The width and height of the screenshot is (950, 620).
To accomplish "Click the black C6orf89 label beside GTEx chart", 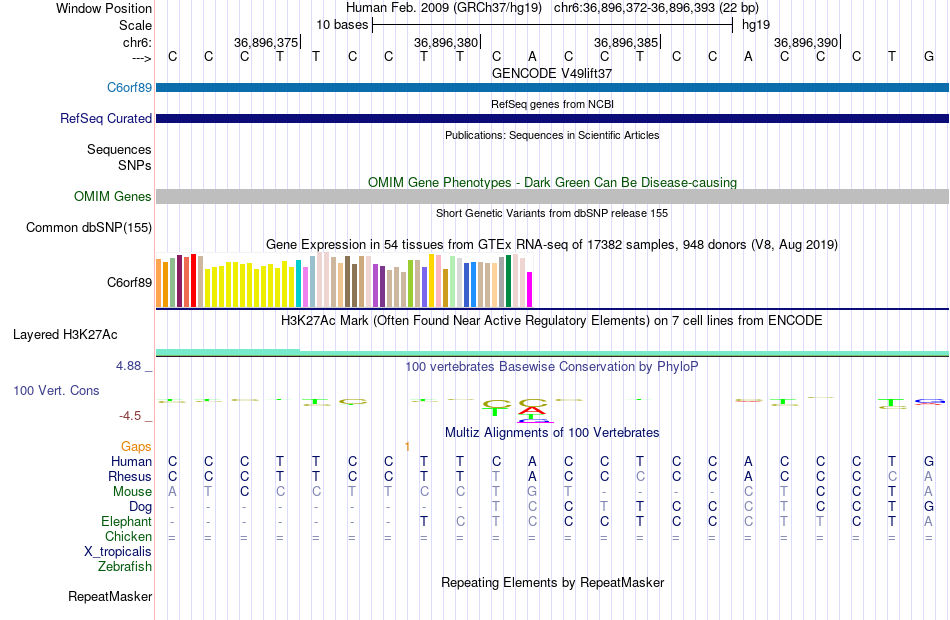I will pyautogui.click(x=129, y=282).
